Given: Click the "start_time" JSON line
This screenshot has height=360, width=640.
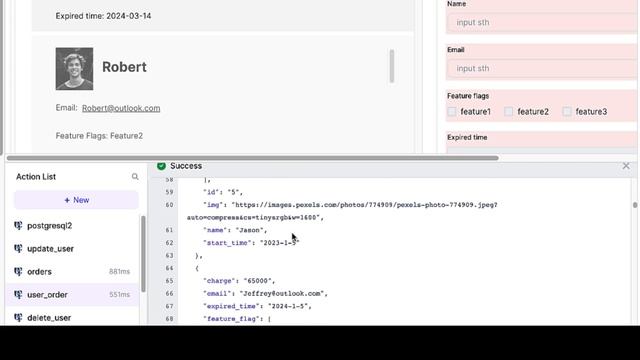Looking at the screenshot, I should [x=251, y=243].
